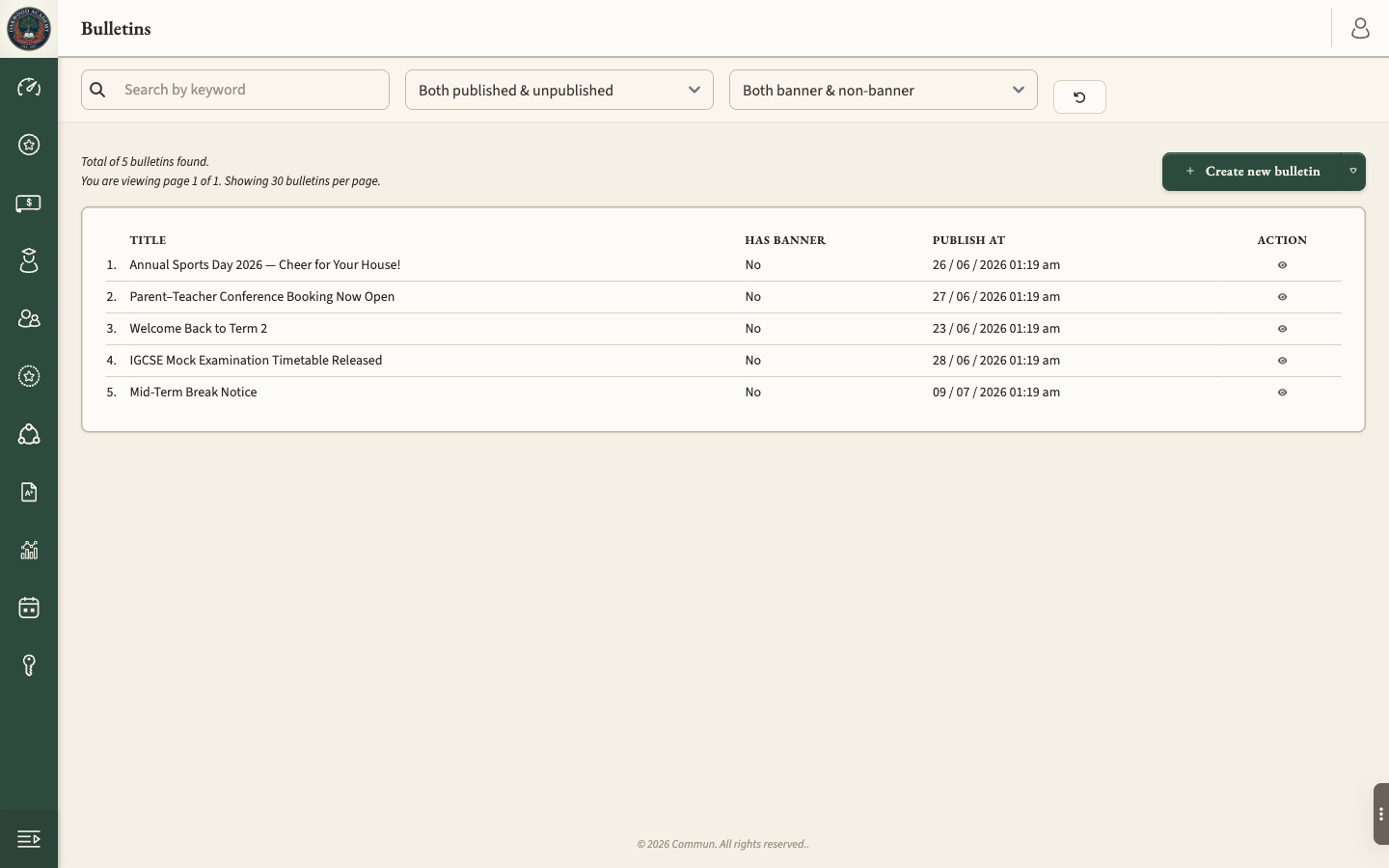Click the Has Banner 'No' for Mid-Term Break
This screenshot has width=1389, height=868.
pos(753,392)
